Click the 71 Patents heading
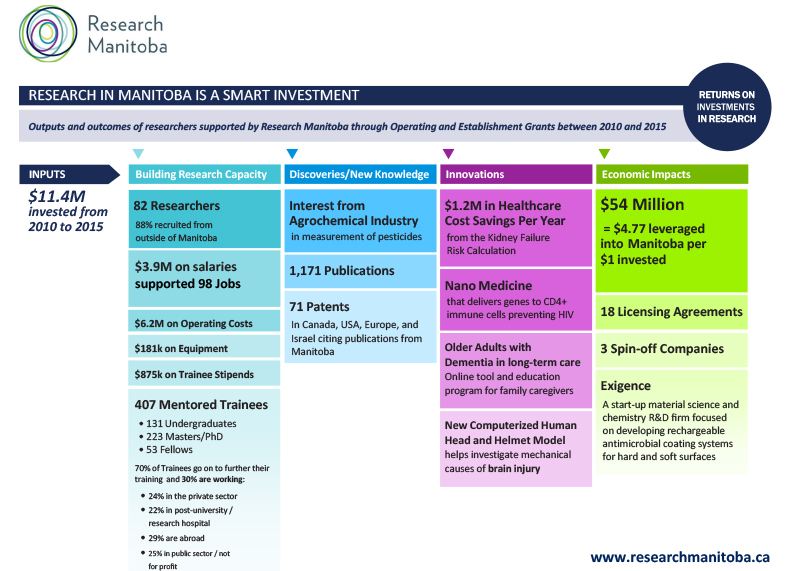 [319, 307]
